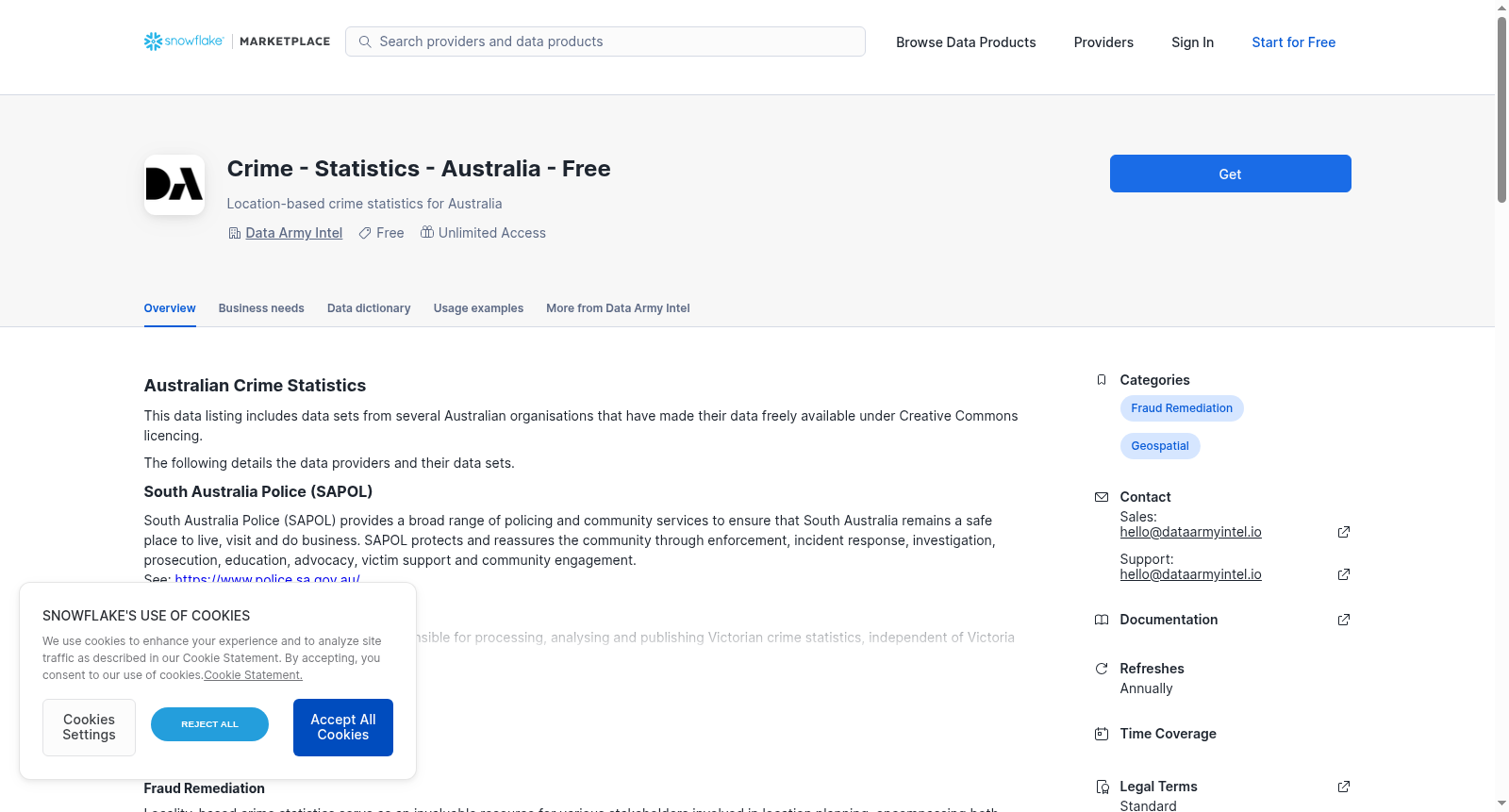Click the Time Coverage label
1509x812 pixels.
(1168, 734)
